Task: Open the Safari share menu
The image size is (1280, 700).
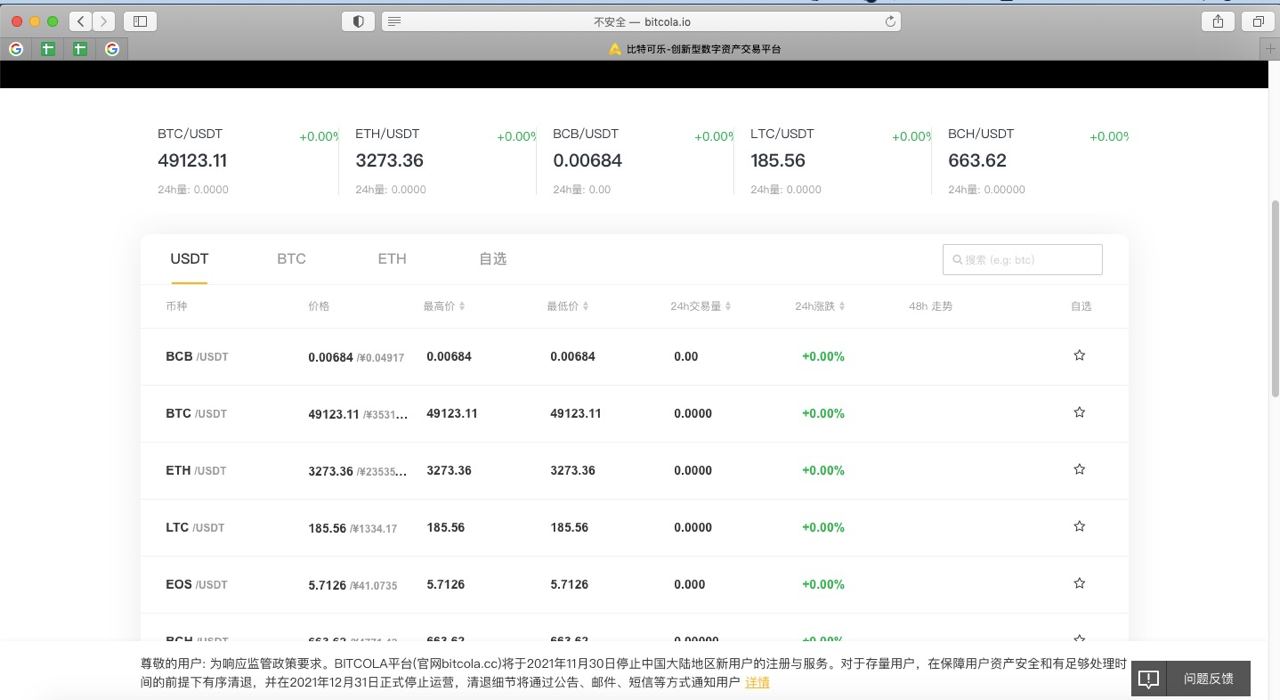Action: (x=1218, y=21)
